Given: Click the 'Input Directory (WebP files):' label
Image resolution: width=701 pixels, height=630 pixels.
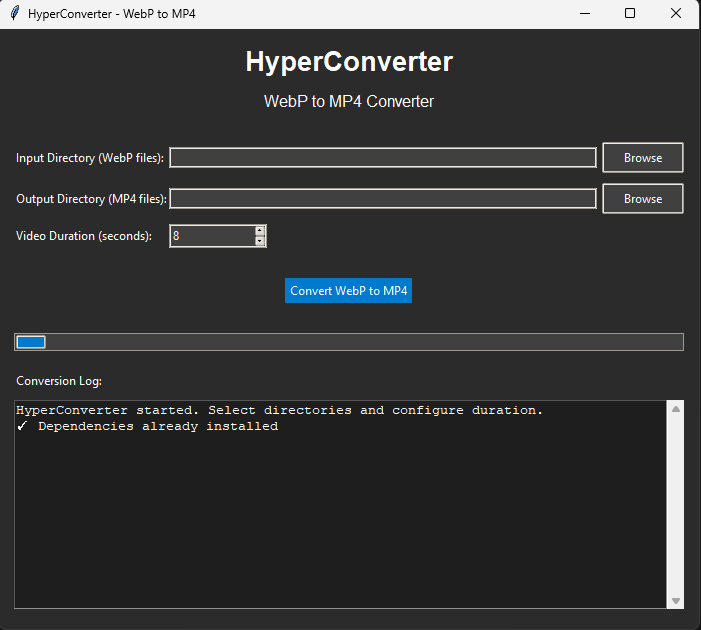Looking at the screenshot, I should [x=90, y=158].
